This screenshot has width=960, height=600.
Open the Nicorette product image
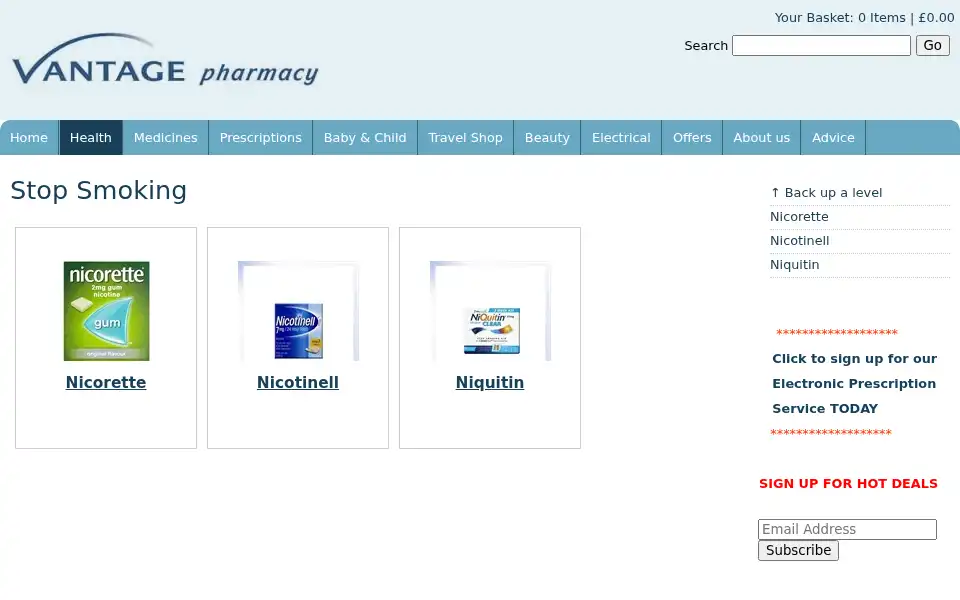pyautogui.click(x=107, y=311)
